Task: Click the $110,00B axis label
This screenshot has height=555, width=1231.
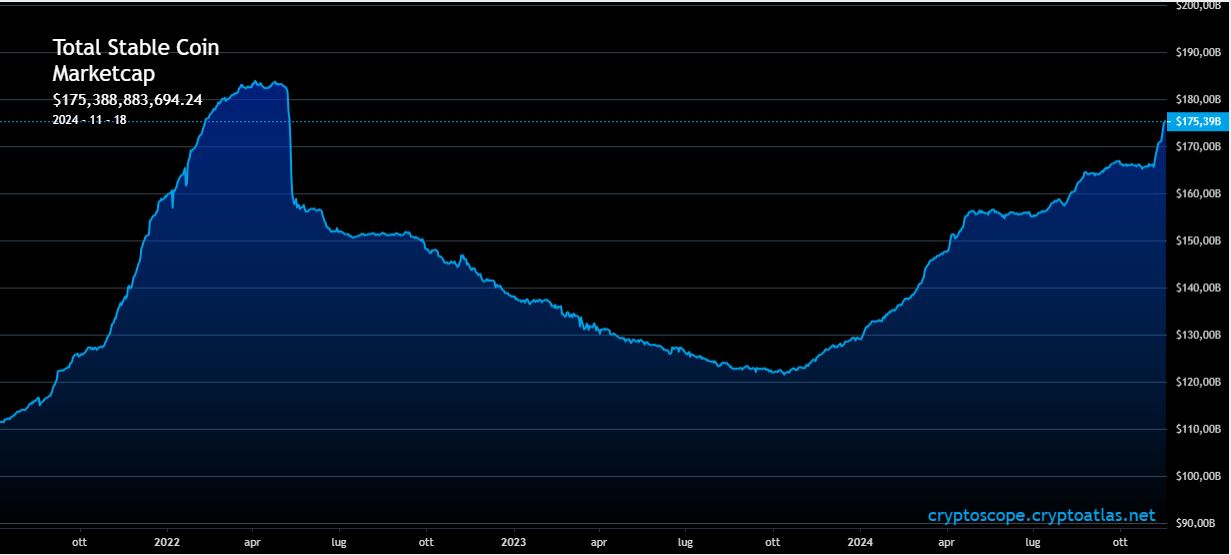Action: (x=1199, y=429)
